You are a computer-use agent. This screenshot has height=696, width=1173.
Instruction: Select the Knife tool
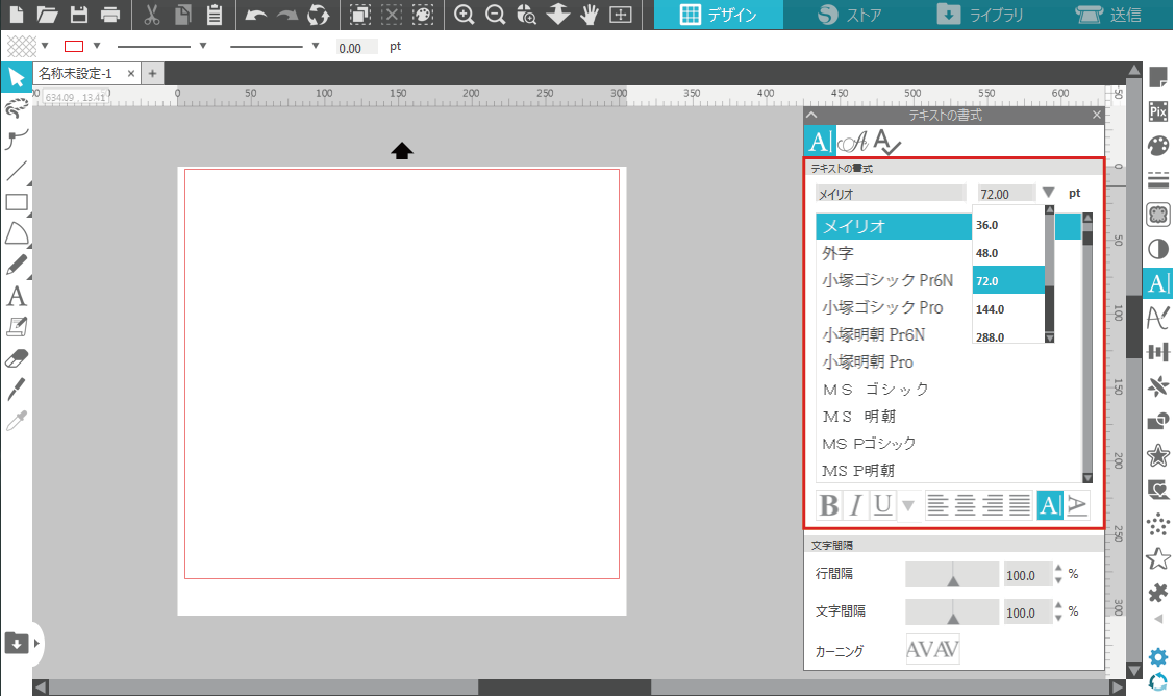point(16,389)
